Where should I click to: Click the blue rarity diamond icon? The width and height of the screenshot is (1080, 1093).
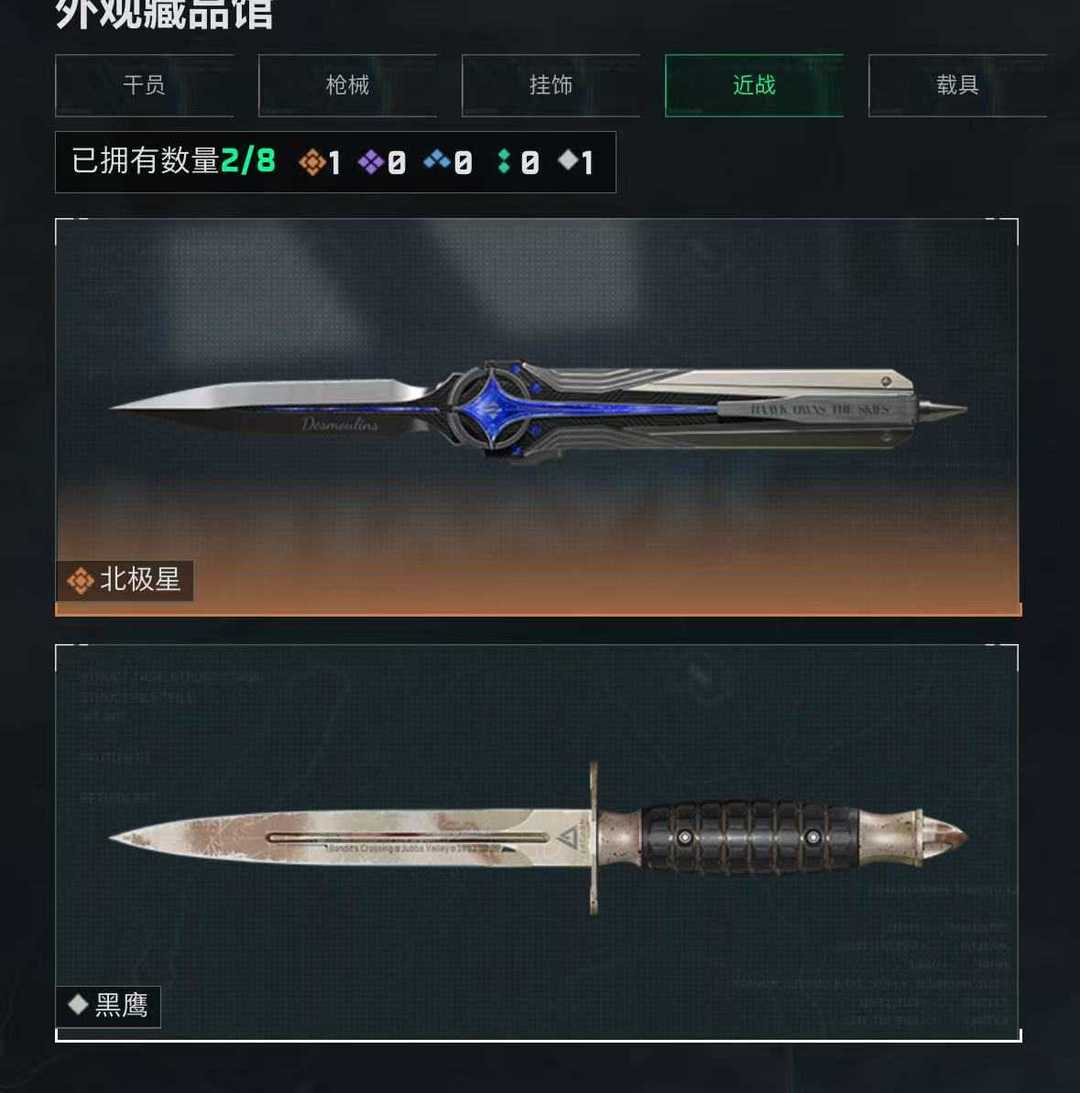pos(437,160)
